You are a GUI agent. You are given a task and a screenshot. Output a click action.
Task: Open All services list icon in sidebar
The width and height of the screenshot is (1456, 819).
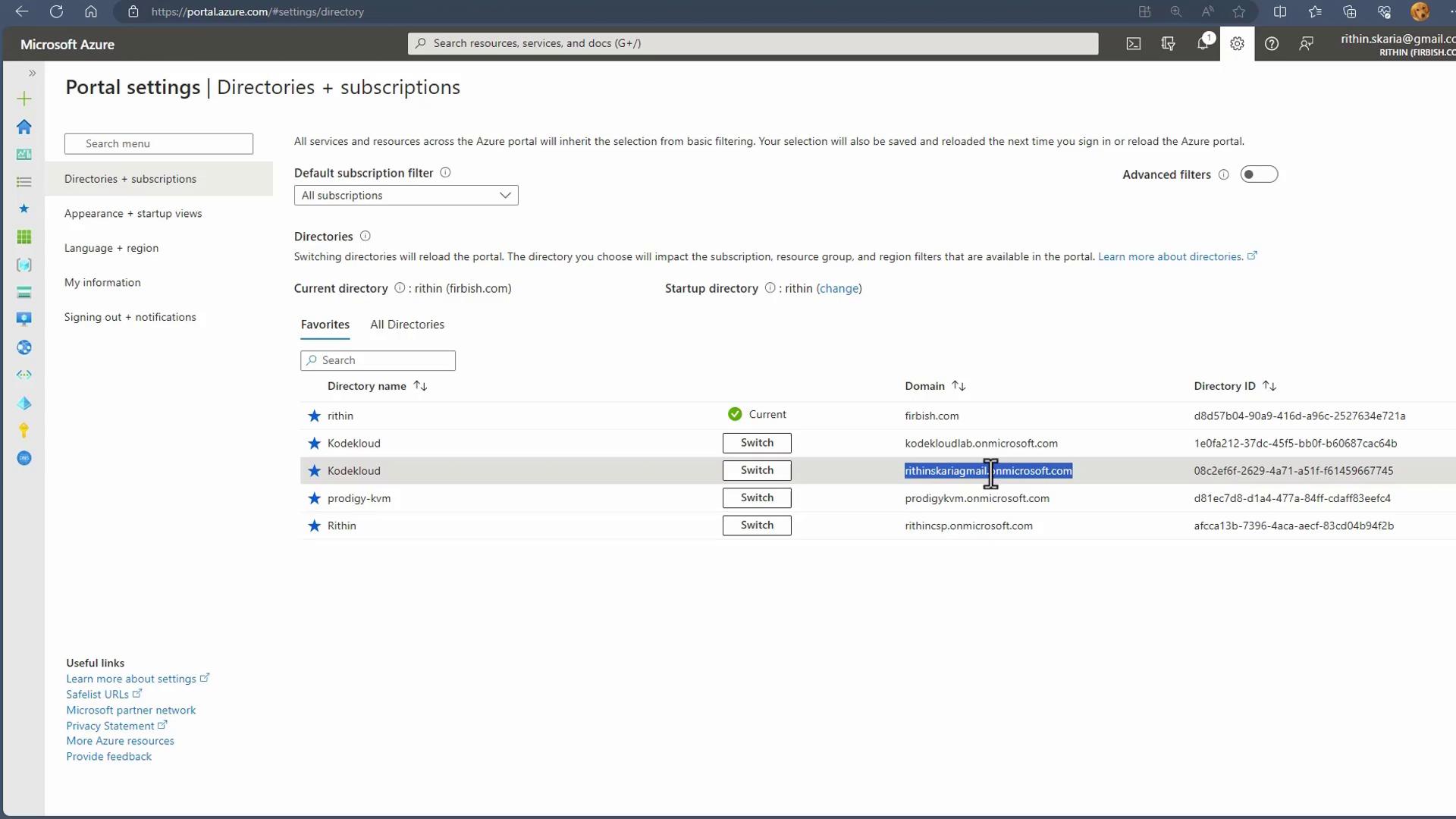click(x=24, y=182)
